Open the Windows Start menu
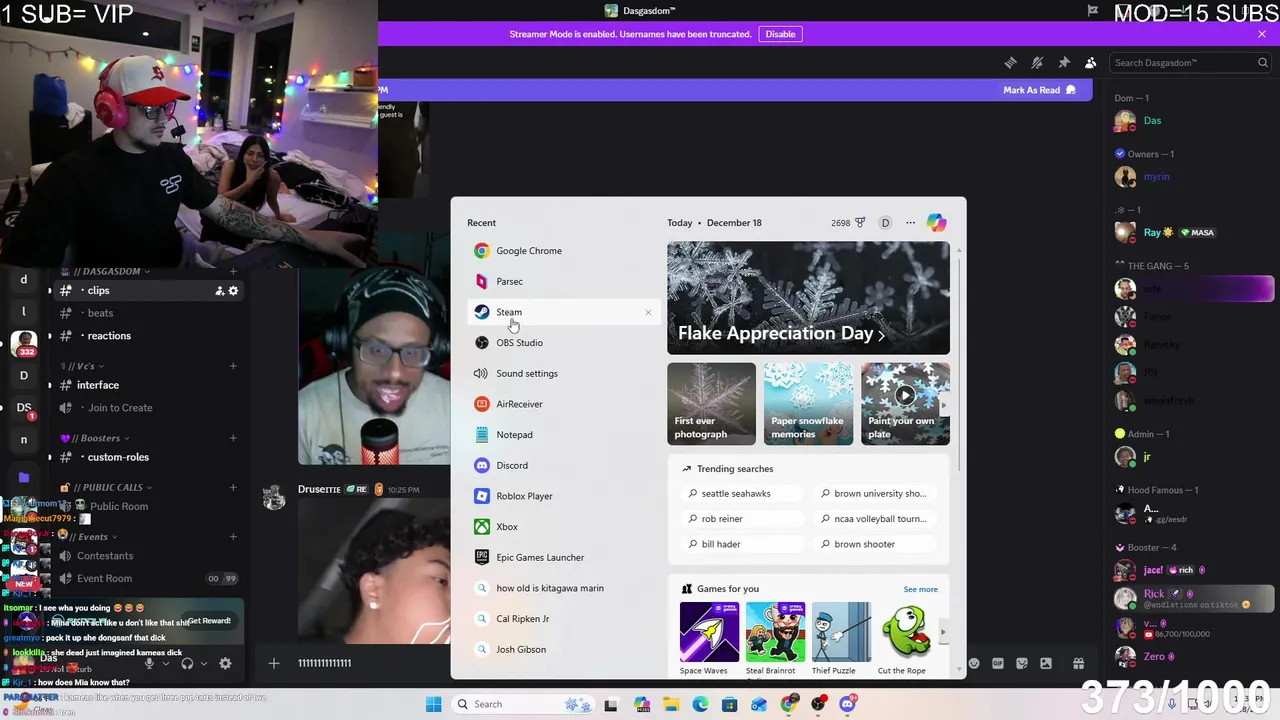Screen dimensions: 1280x720 point(433,704)
